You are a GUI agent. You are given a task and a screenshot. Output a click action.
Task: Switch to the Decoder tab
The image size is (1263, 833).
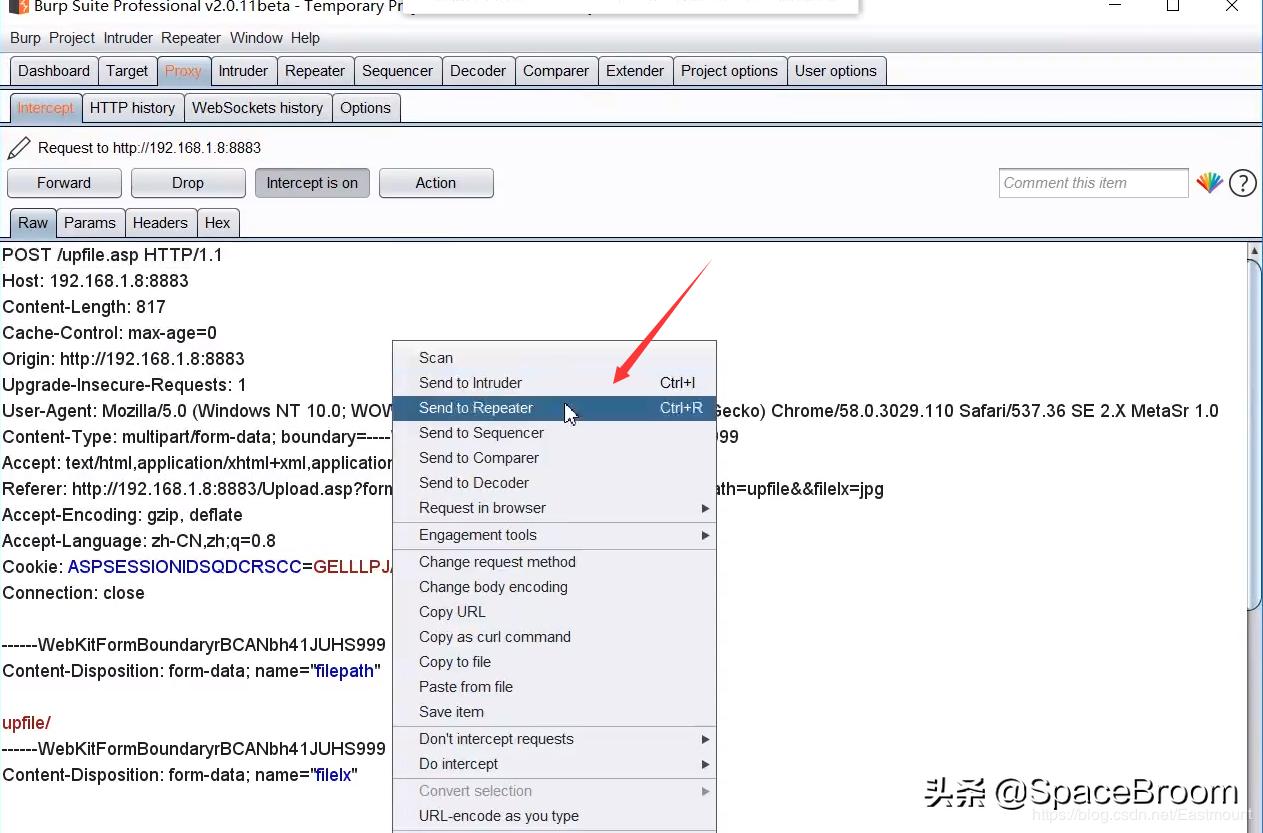click(478, 71)
